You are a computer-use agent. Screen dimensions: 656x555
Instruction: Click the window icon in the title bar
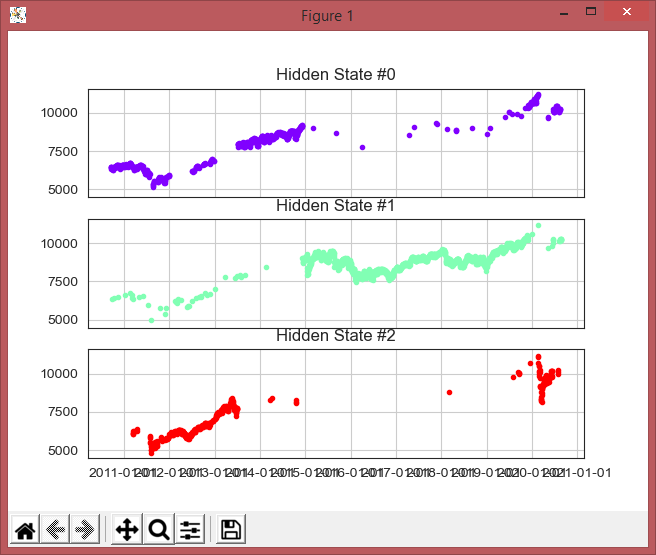[x=17, y=15]
